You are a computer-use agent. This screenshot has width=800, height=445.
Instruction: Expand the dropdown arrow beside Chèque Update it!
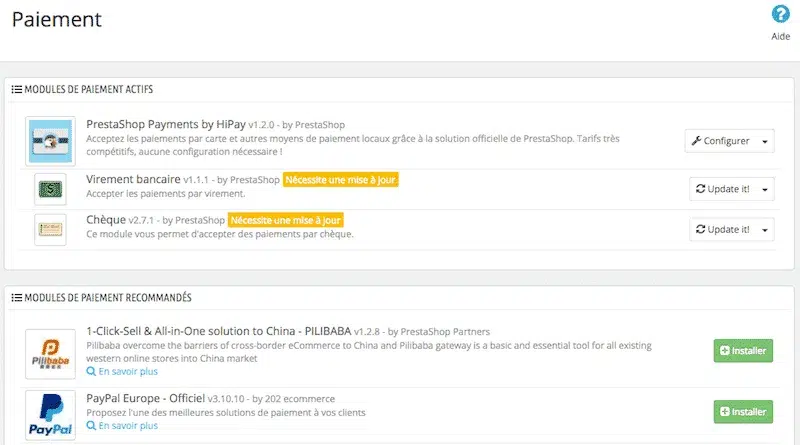pos(765,230)
